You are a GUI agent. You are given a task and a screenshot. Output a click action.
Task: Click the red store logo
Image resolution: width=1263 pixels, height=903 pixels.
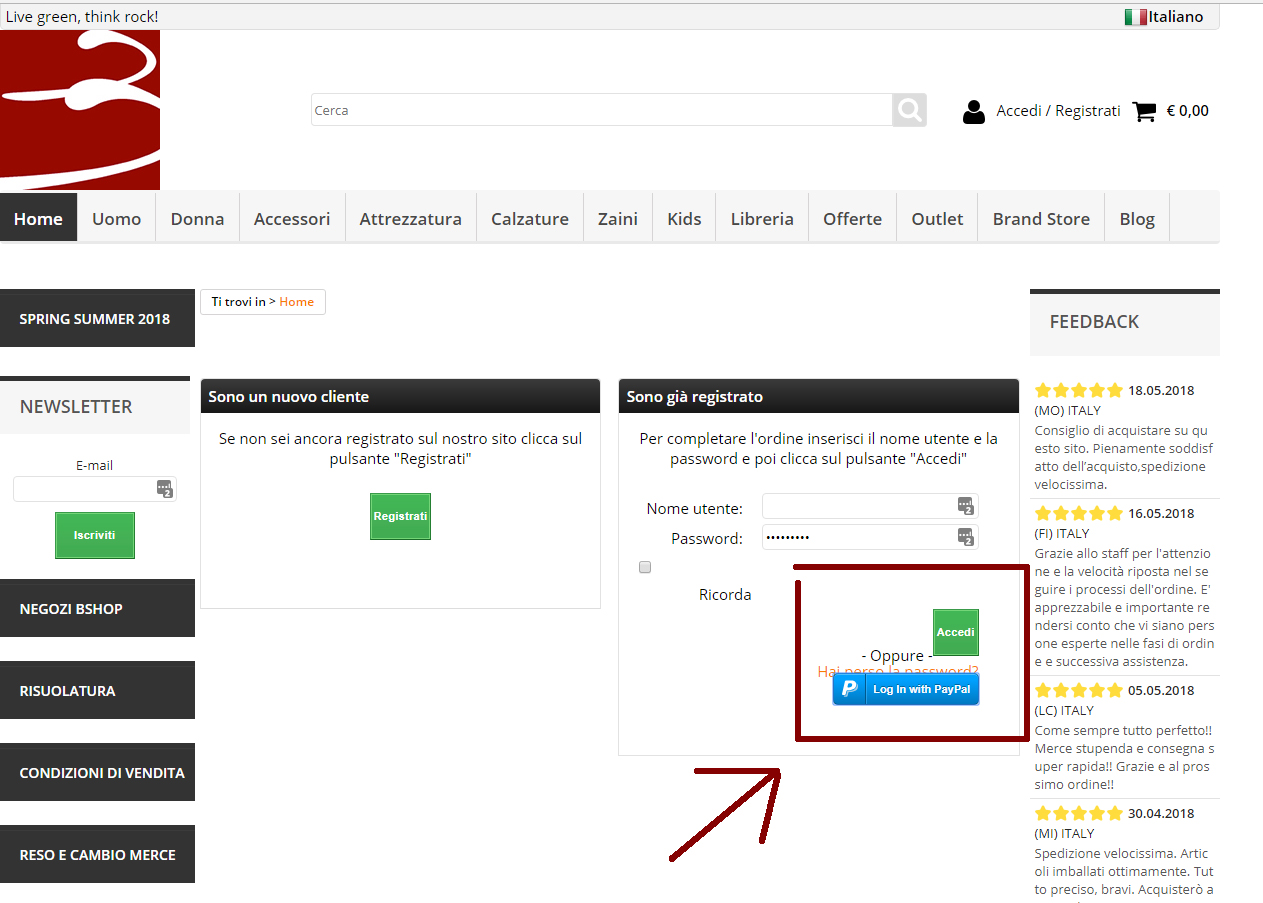[80, 110]
